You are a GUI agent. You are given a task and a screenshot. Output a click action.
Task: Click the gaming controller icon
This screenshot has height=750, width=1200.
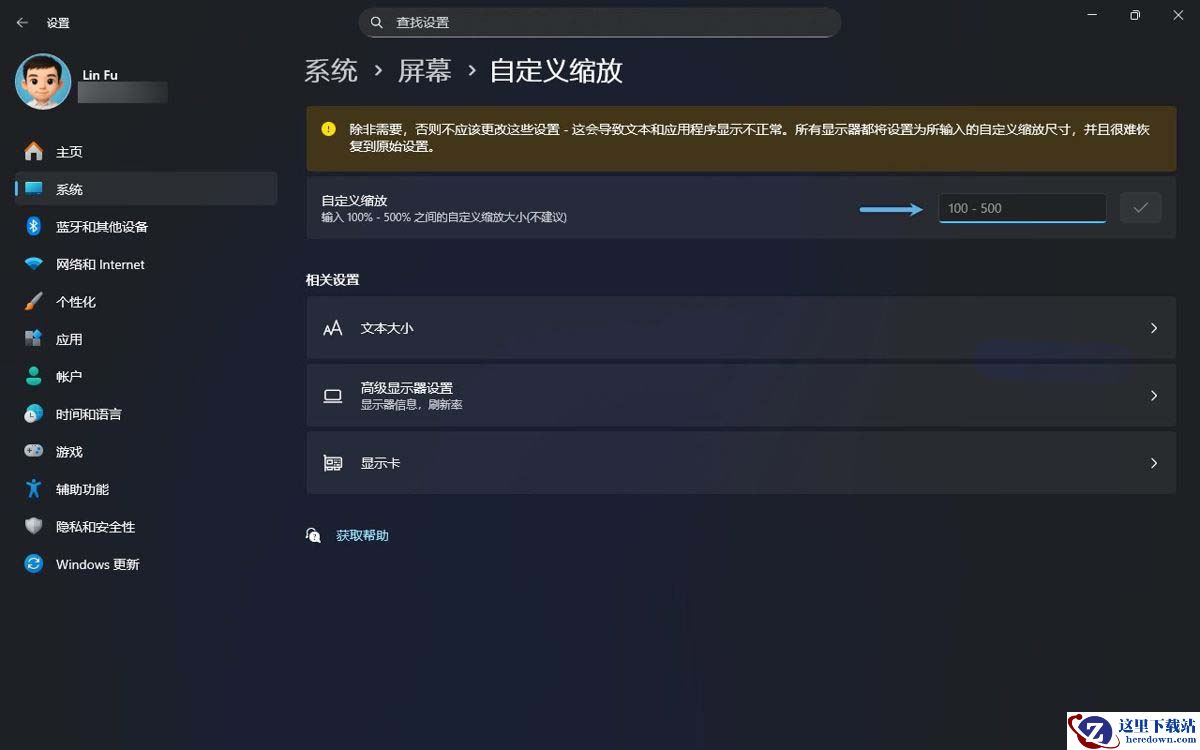(34, 452)
